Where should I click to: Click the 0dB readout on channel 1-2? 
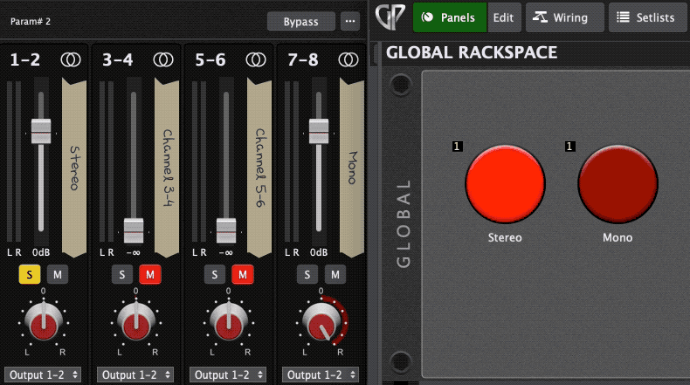coord(41,253)
